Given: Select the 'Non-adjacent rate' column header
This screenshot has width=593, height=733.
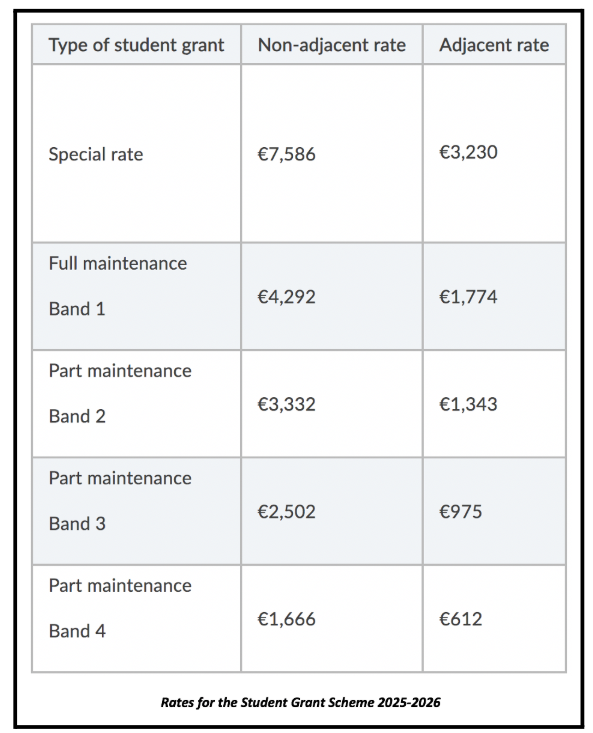Looking at the screenshot, I should pos(331,45).
